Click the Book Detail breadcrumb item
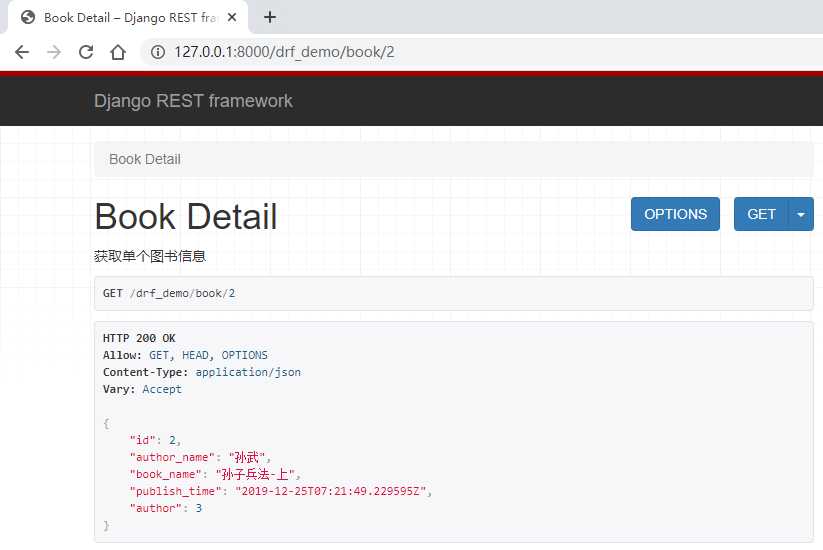 (x=145, y=159)
